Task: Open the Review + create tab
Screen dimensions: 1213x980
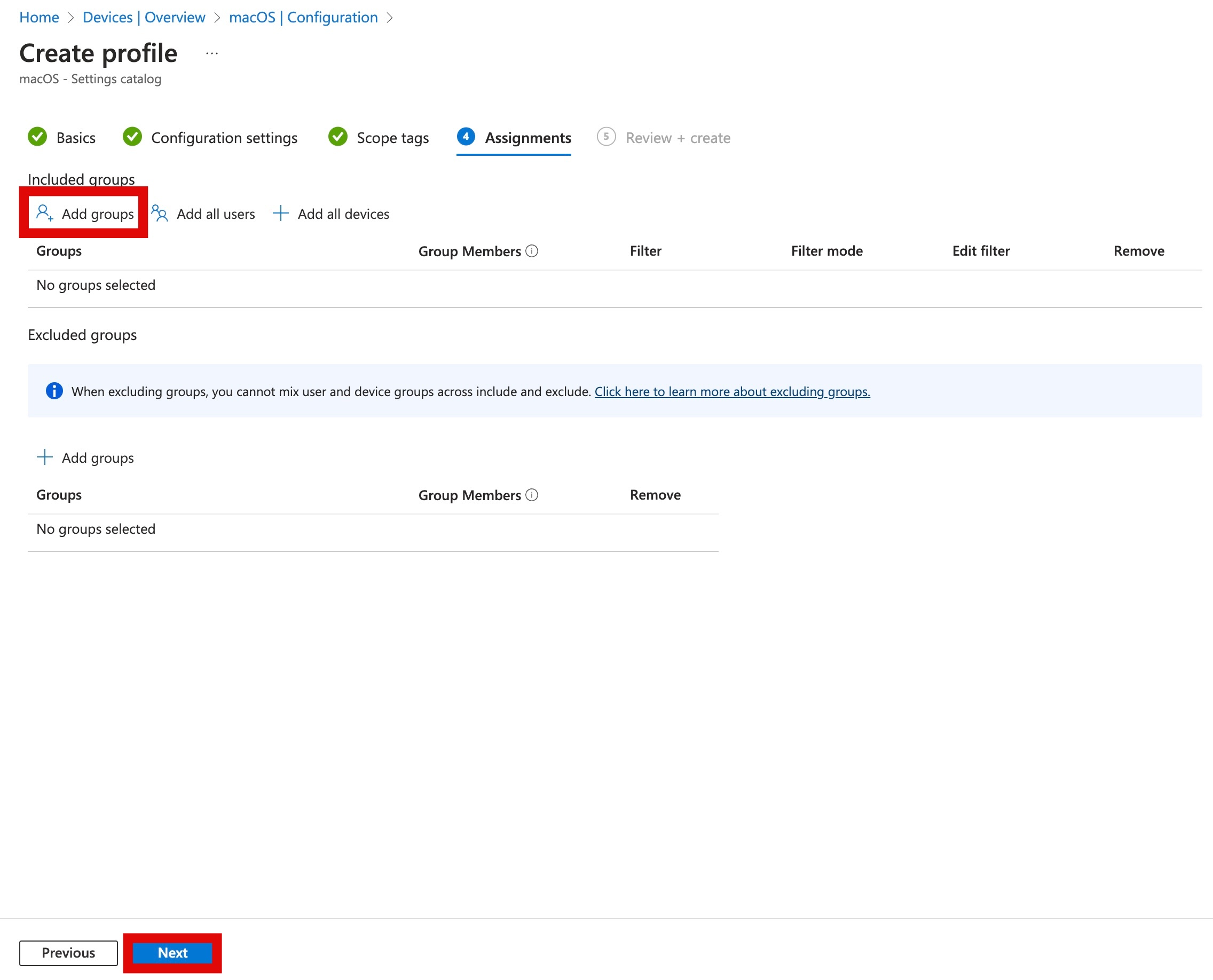Action: pyautogui.click(x=664, y=138)
